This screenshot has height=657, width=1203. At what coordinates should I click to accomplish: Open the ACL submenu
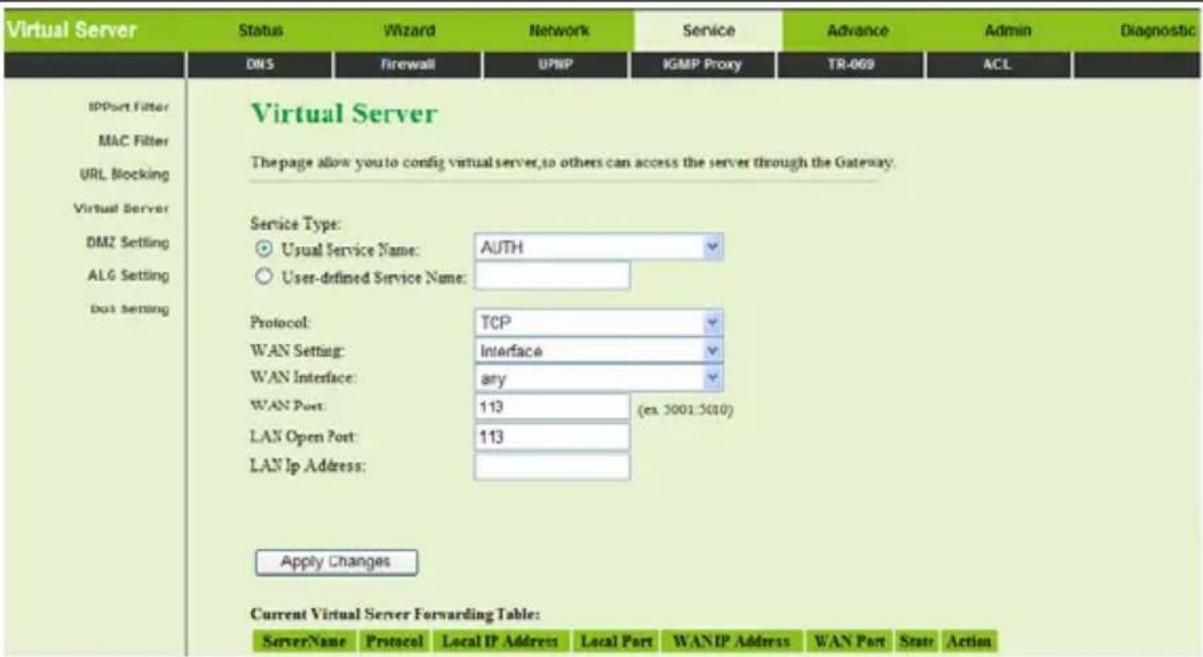point(1000,63)
